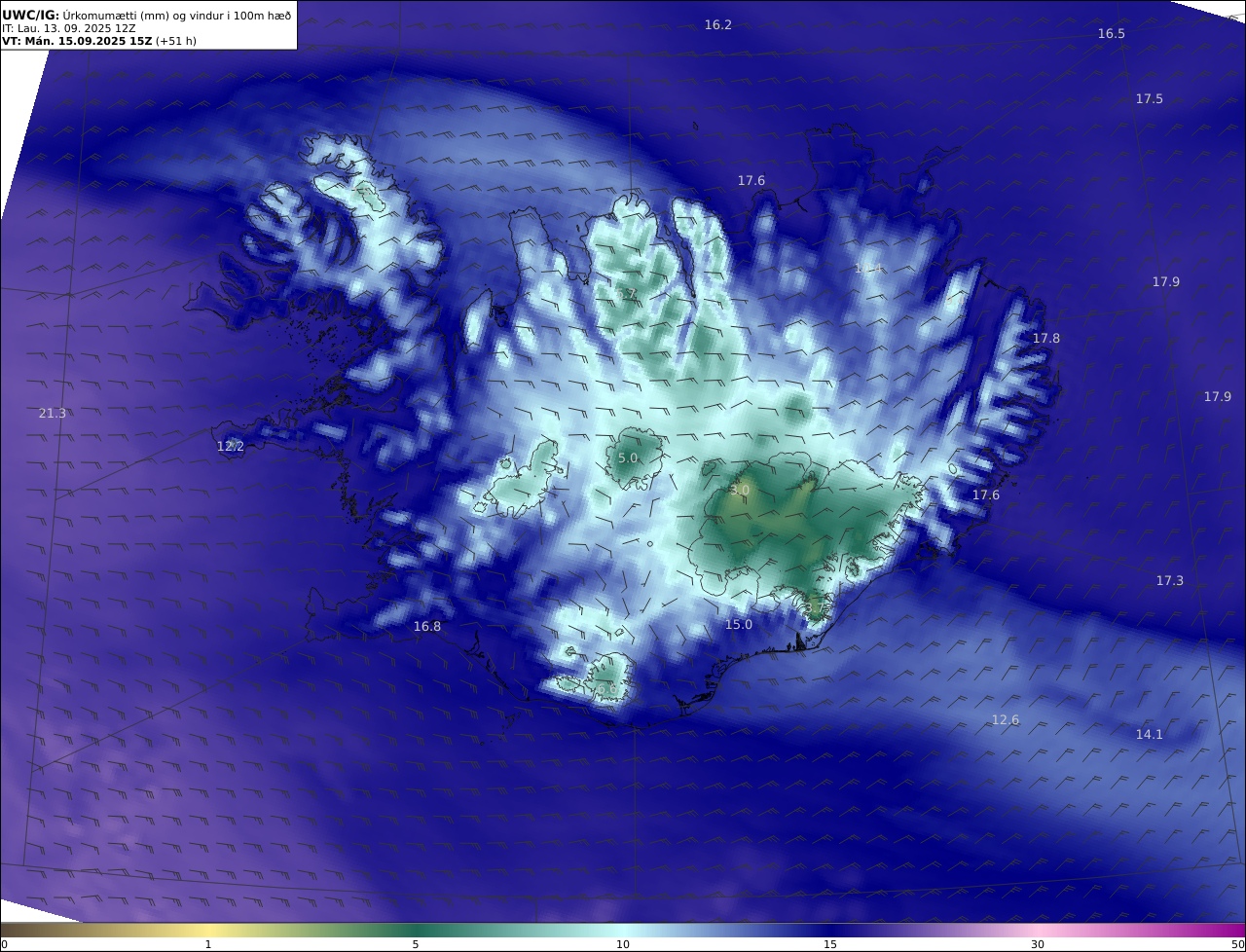Click the 16.5 value on the map
This screenshot has height=952, width=1246.
[1112, 33]
